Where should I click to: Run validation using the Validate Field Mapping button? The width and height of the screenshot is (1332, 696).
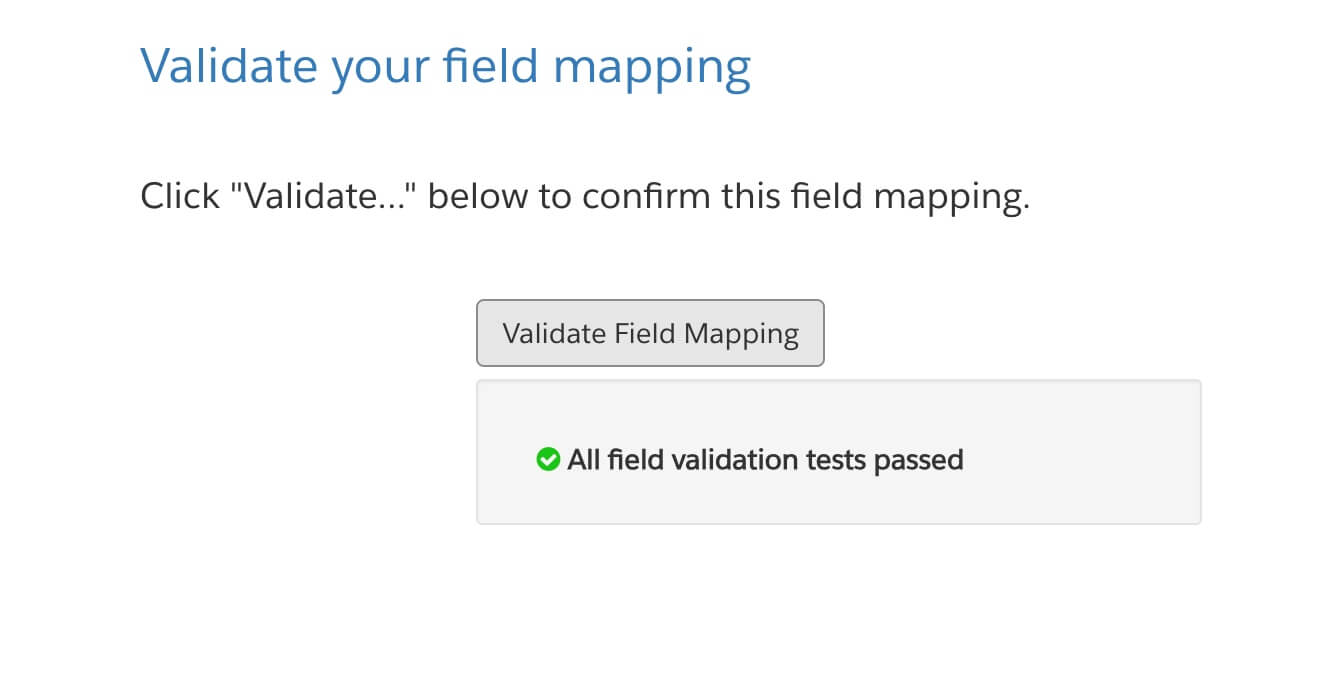pyautogui.click(x=650, y=333)
